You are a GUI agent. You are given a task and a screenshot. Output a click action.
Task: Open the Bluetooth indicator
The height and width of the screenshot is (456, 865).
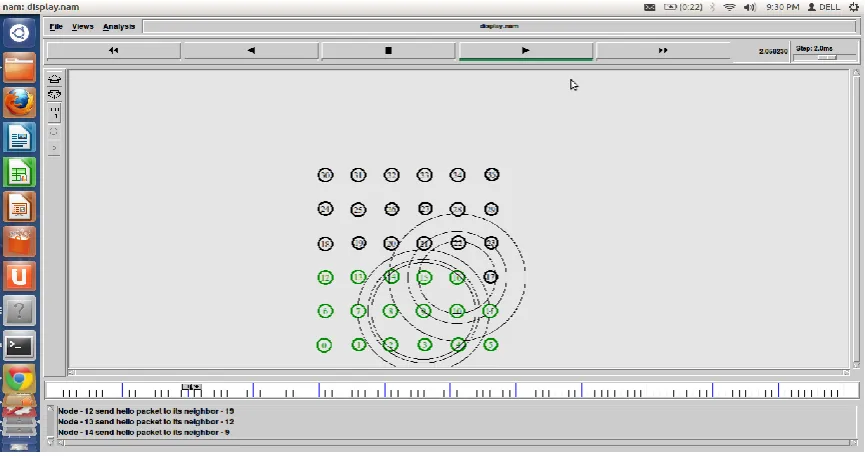pyautogui.click(x=713, y=7)
